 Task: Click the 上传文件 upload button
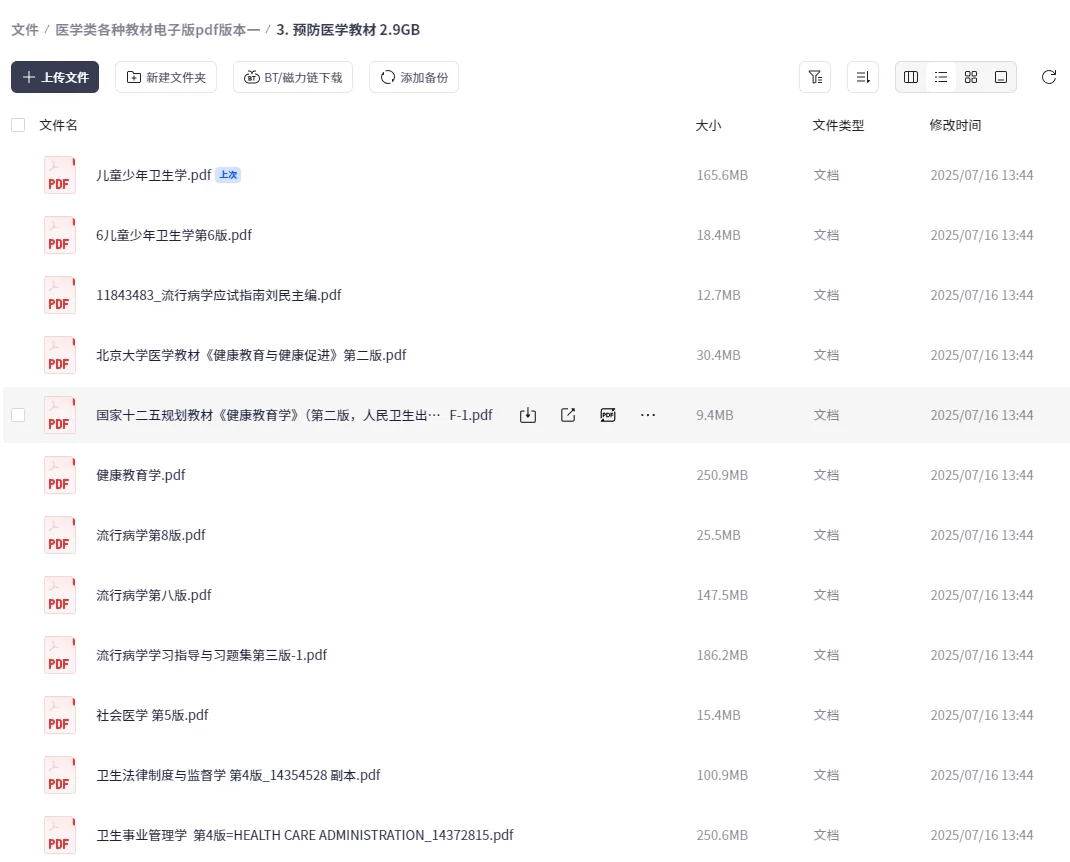tap(55, 77)
